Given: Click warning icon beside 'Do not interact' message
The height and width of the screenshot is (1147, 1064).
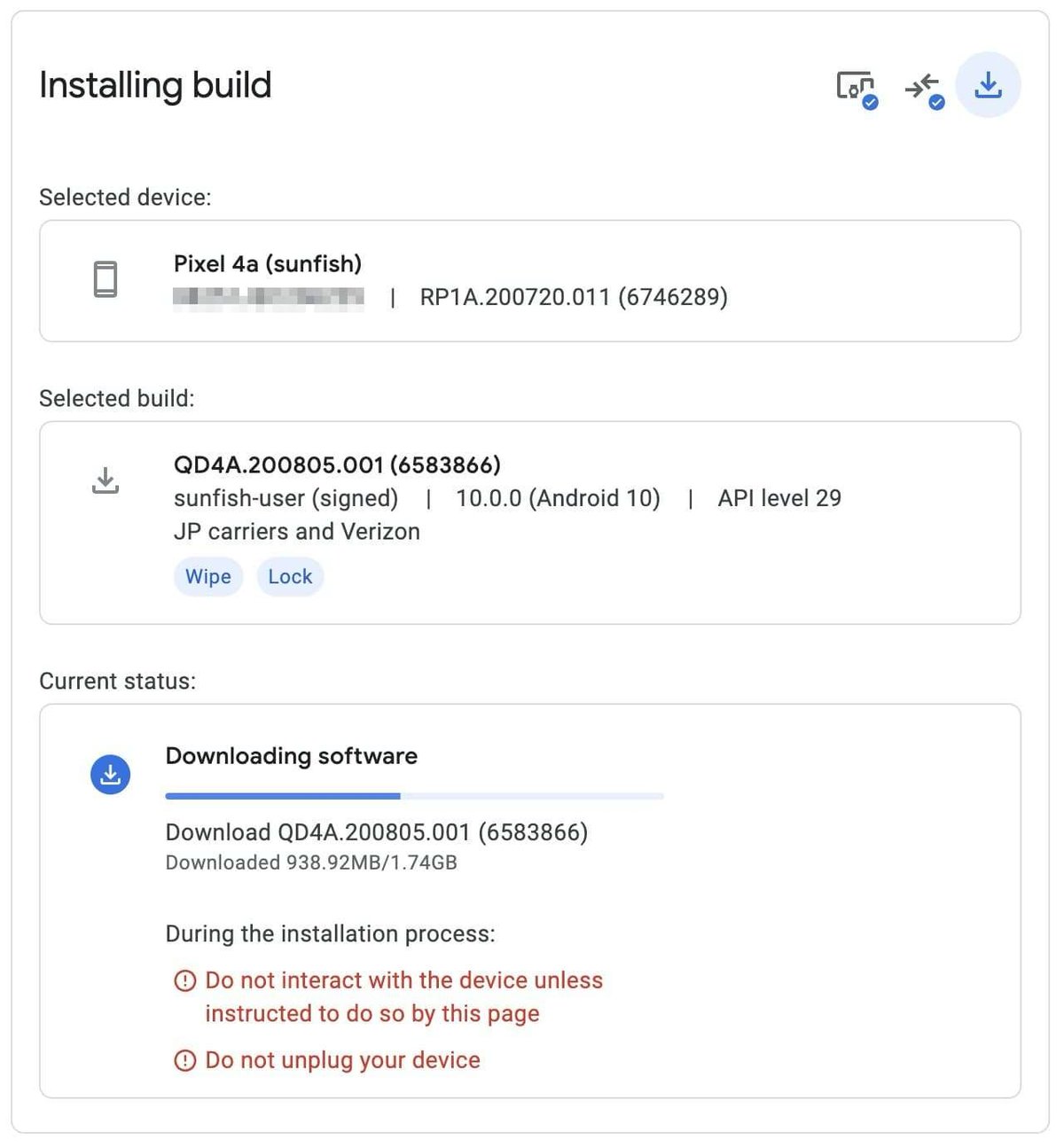Looking at the screenshot, I should point(184,980).
